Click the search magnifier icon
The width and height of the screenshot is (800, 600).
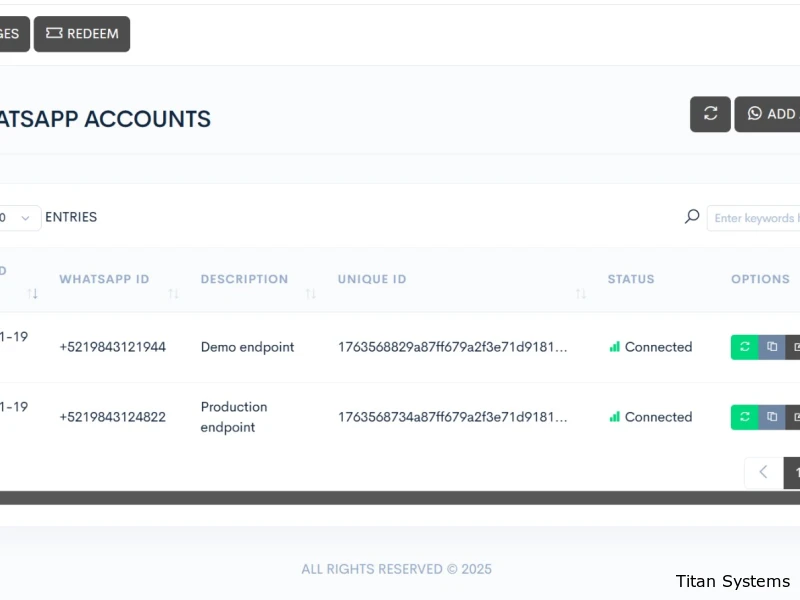click(x=692, y=217)
